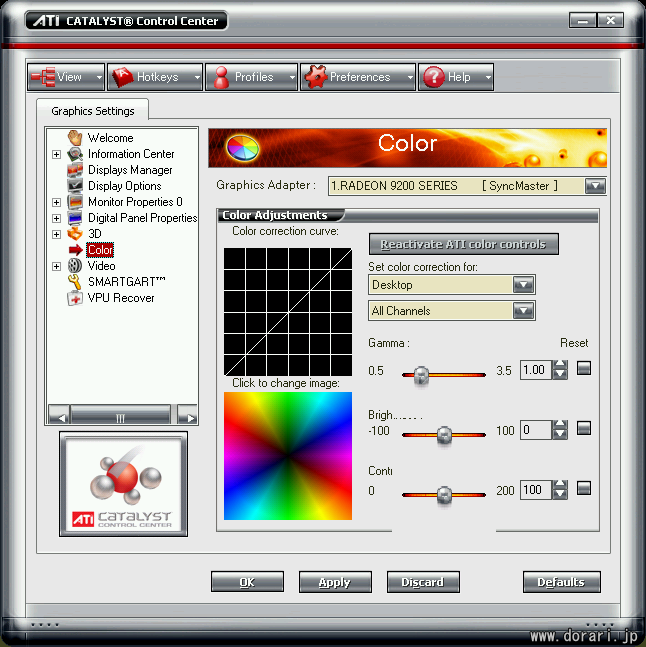Increase Gamma with the up stepper
The image size is (646, 647).
[x=559, y=365]
